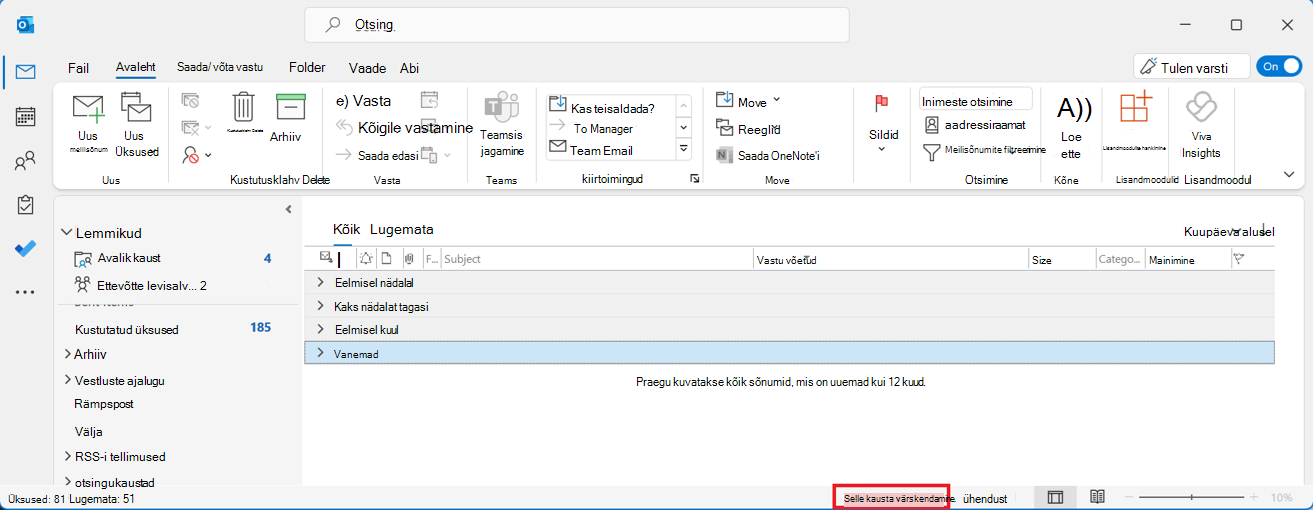Open the Saada/võta vastu tab
Screen dimensions: 1313x510
220,67
